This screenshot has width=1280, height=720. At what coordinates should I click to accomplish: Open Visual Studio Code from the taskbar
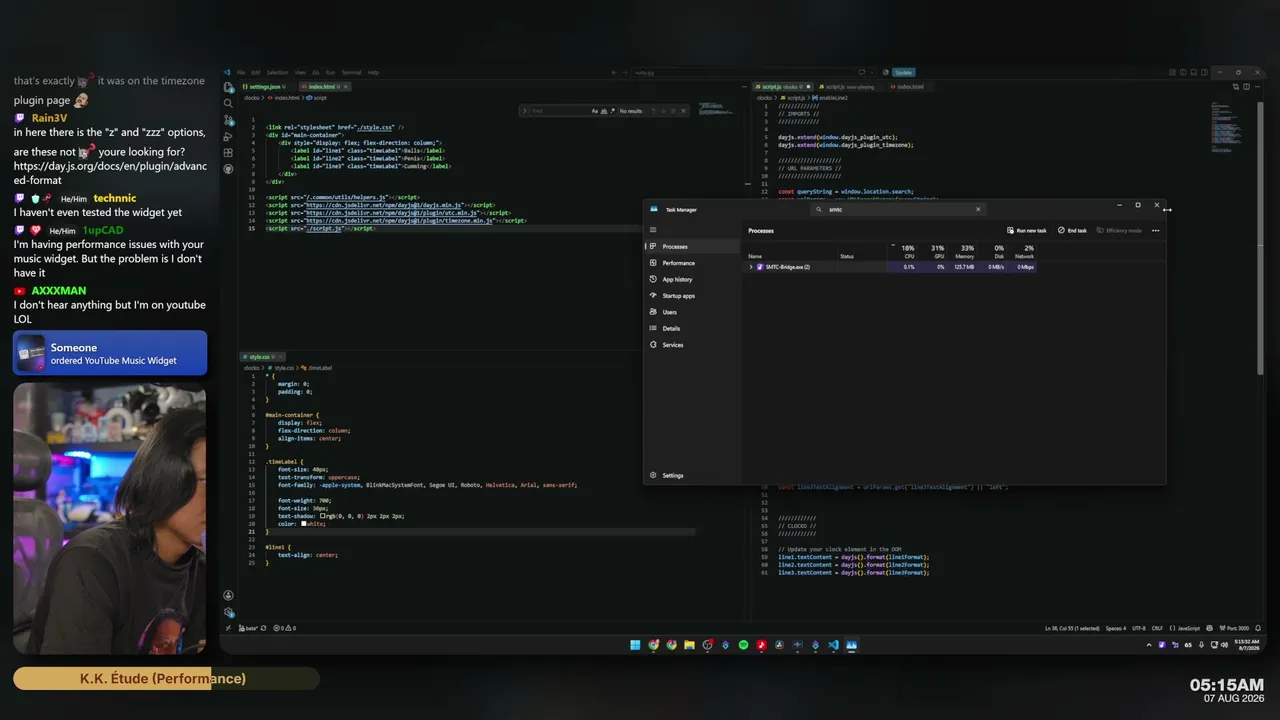point(833,645)
